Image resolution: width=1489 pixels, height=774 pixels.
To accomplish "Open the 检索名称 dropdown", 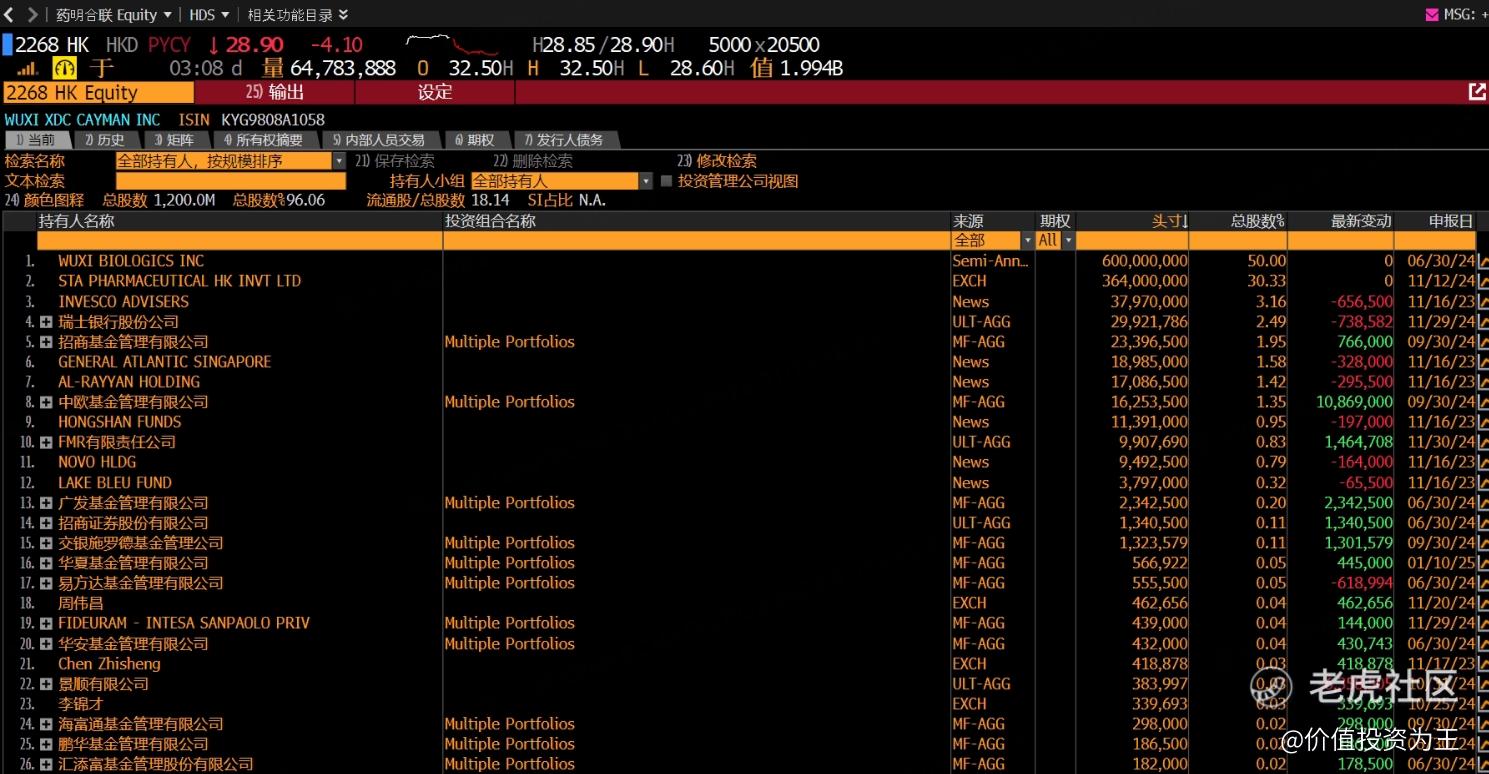I will 338,161.
